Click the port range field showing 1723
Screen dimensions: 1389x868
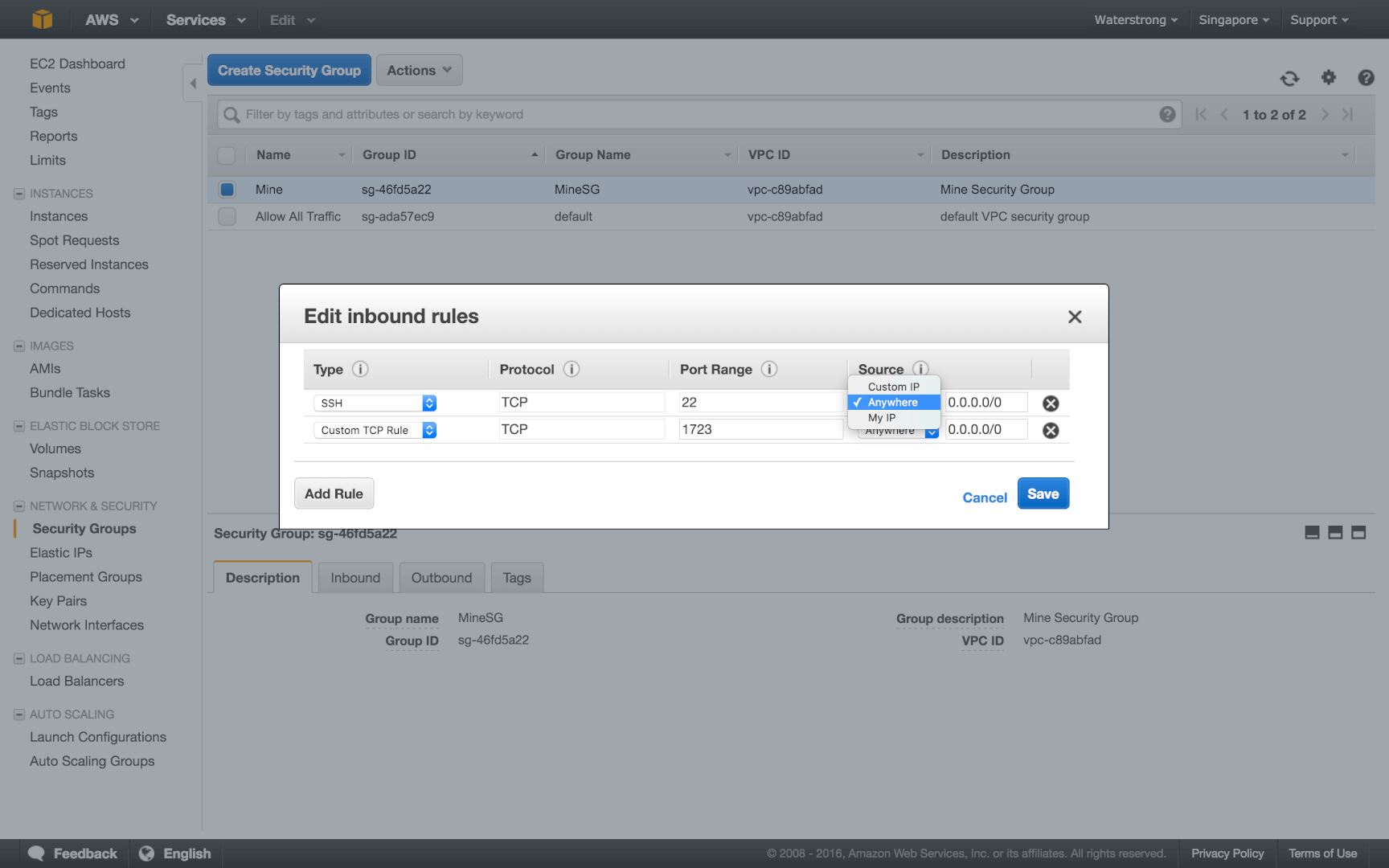click(760, 429)
